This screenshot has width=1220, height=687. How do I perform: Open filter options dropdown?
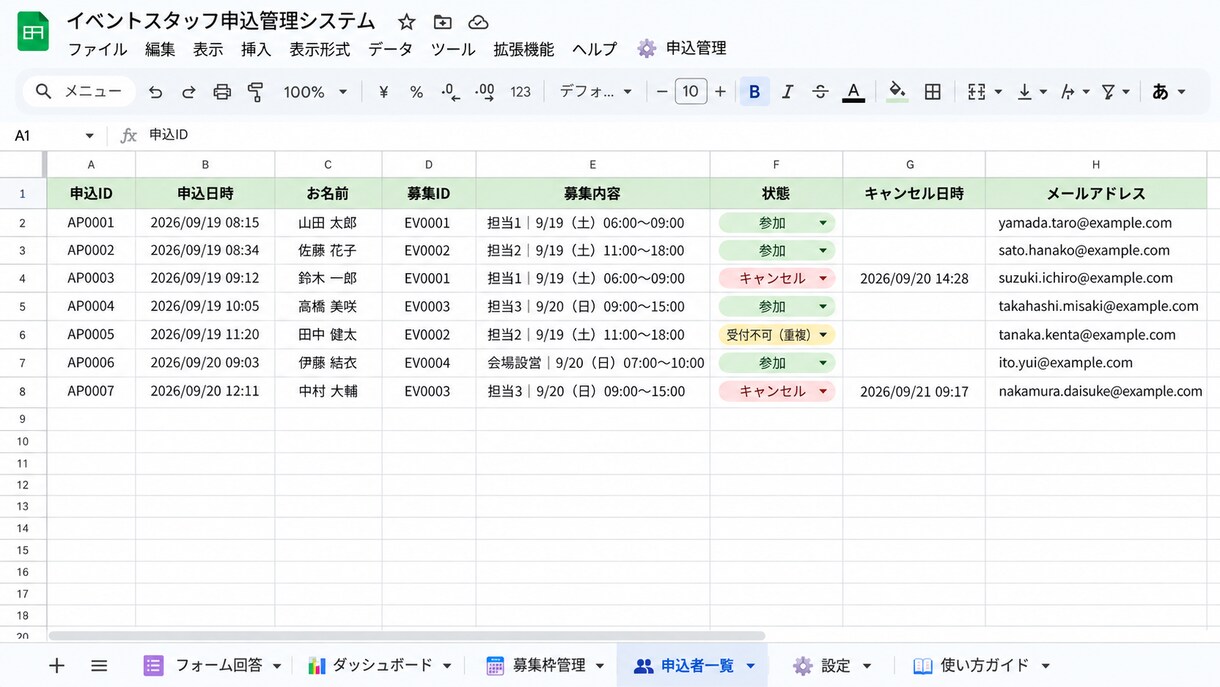(x=1115, y=92)
